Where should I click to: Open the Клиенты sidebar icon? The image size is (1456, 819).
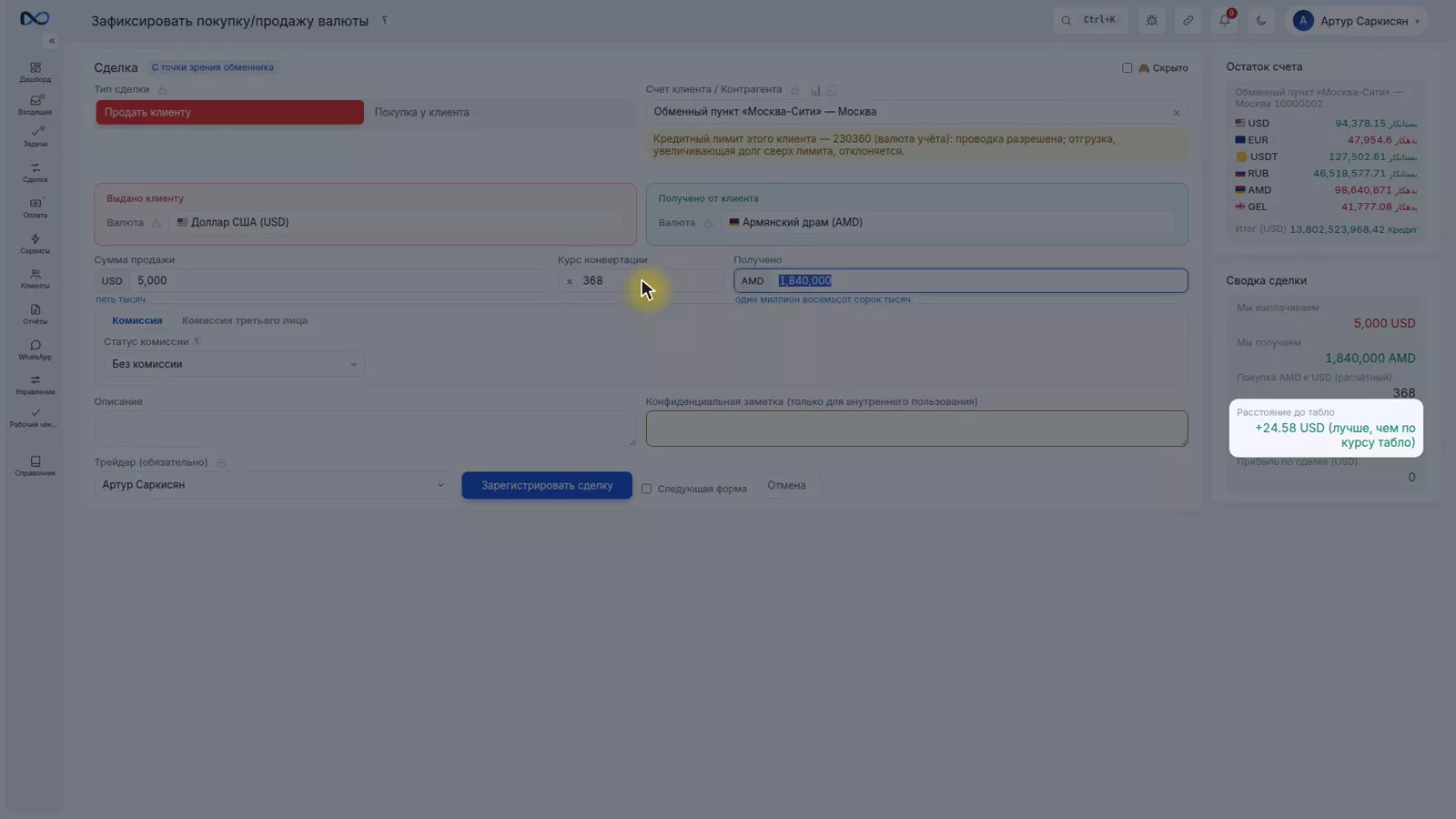[x=35, y=278]
